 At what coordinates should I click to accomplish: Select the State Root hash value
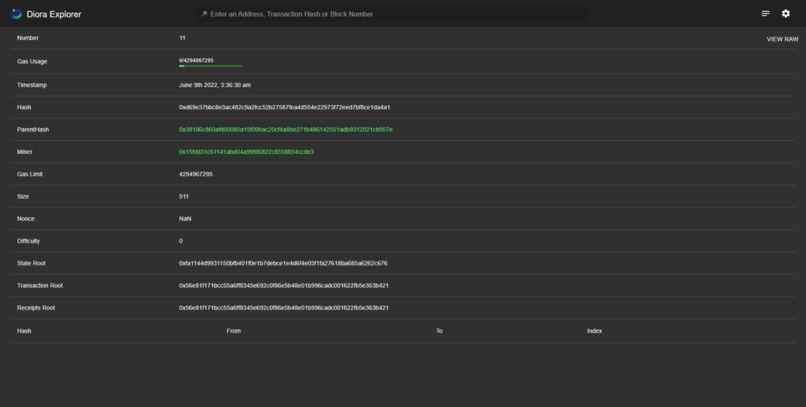[x=283, y=263]
